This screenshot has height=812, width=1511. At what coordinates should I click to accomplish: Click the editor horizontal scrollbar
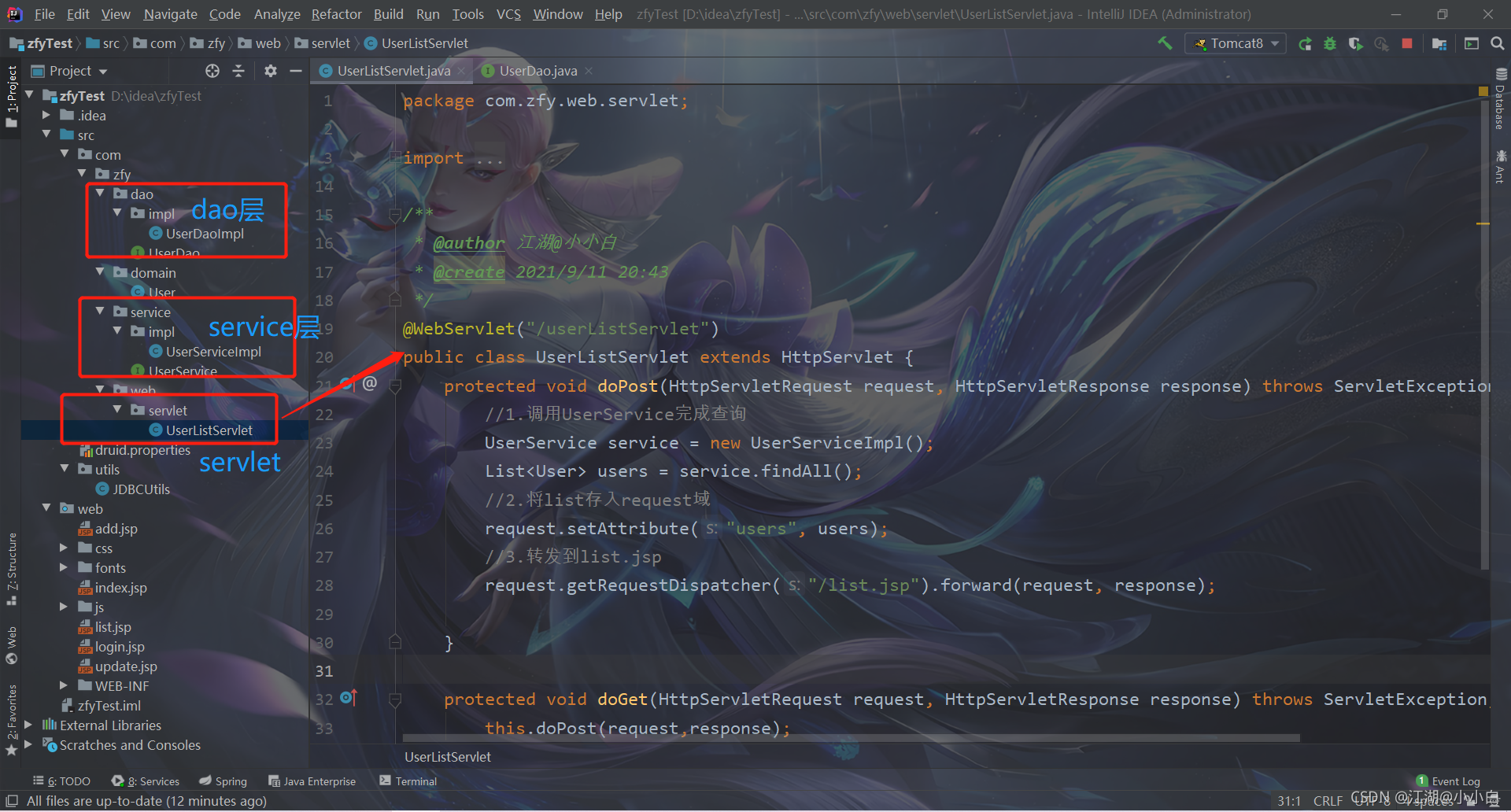click(851, 738)
